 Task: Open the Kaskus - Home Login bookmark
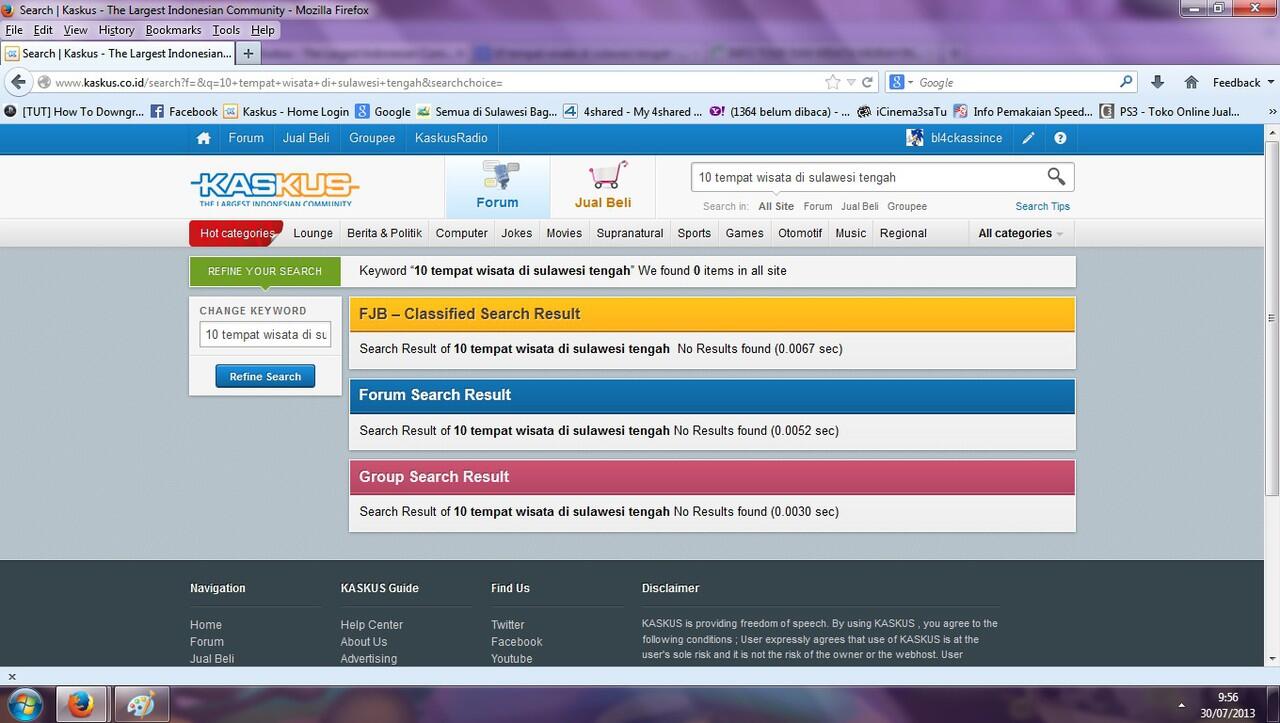pyautogui.click(x=287, y=111)
